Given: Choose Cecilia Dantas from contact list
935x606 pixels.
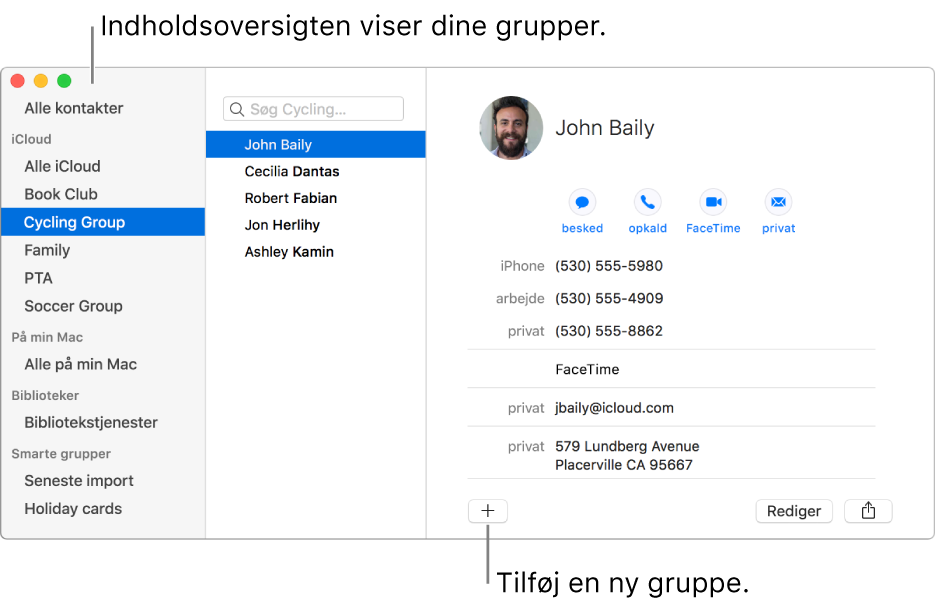Looking at the screenshot, I should point(292,172).
